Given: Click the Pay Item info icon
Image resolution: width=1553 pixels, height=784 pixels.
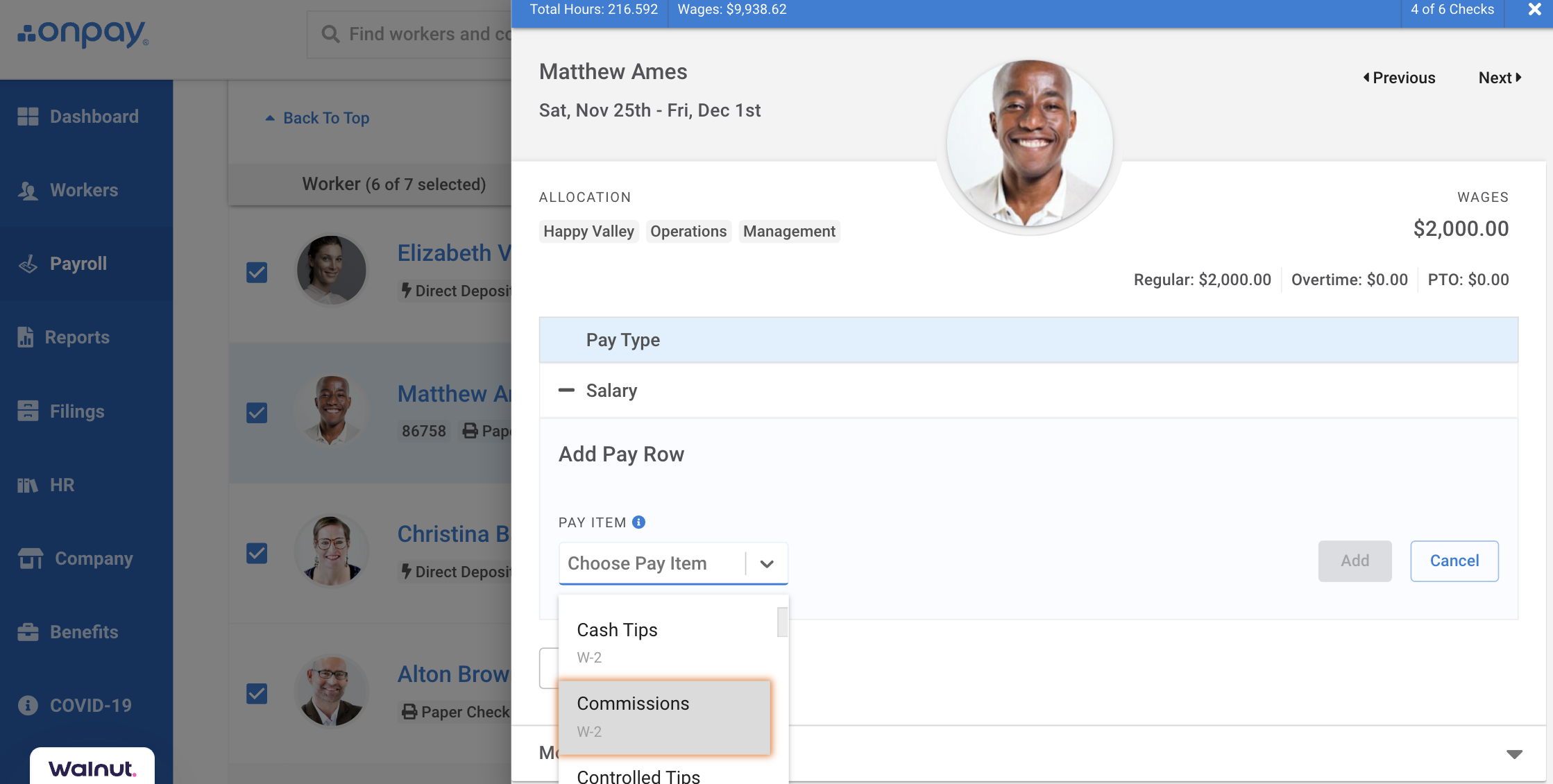Looking at the screenshot, I should [x=638, y=522].
